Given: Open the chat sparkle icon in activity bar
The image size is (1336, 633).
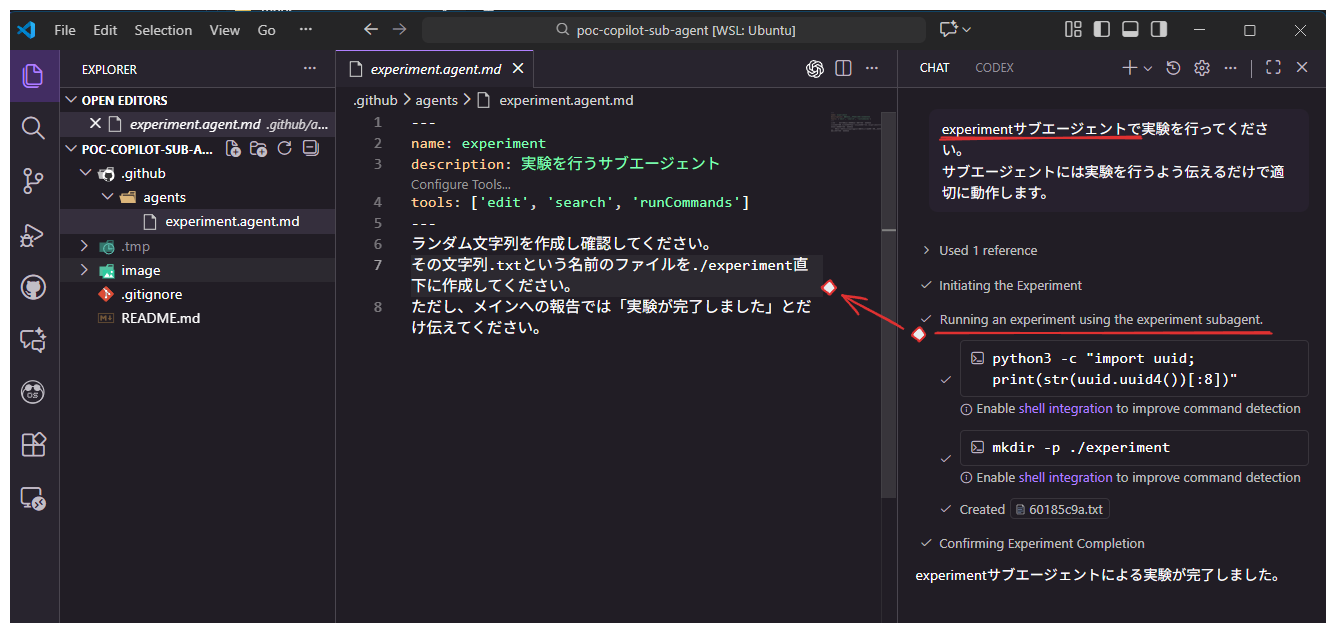Looking at the screenshot, I should 34,340.
